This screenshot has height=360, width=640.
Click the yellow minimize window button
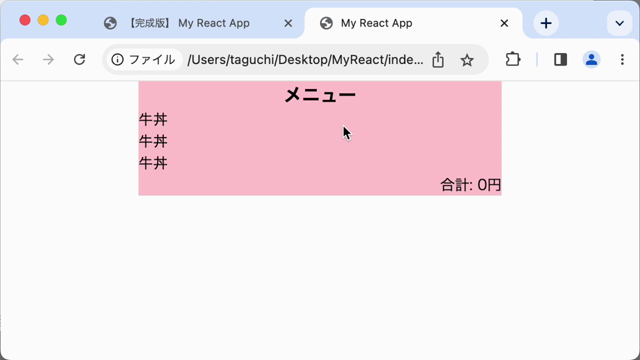[43, 20]
